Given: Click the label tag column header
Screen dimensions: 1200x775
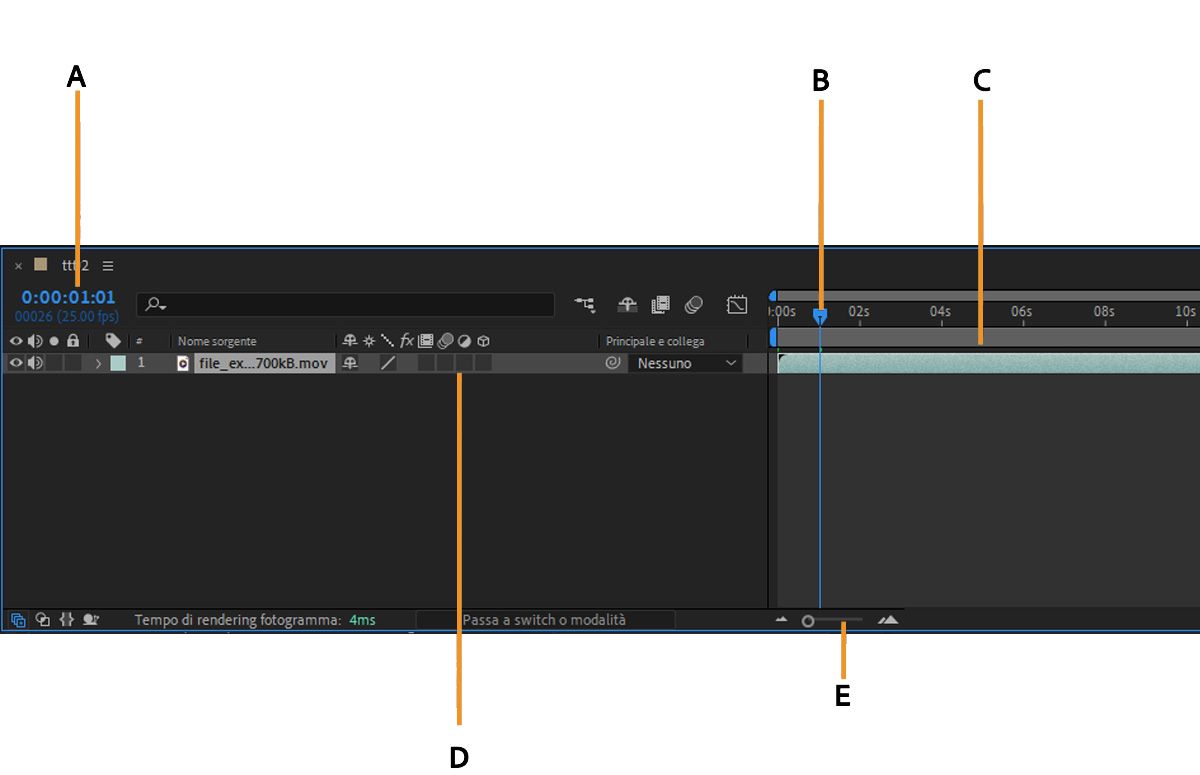Looking at the screenshot, I should [x=113, y=341].
